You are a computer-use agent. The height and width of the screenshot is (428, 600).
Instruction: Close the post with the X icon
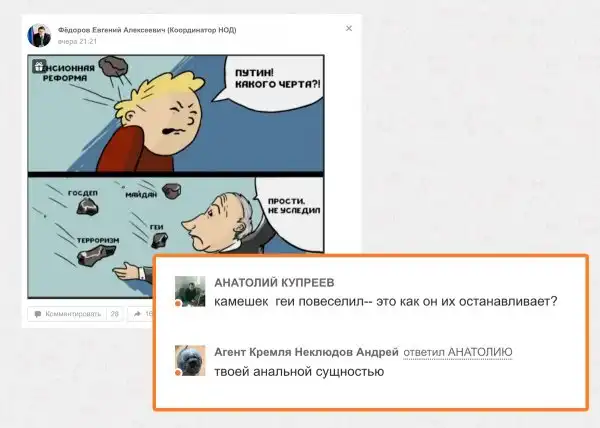click(x=348, y=29)
